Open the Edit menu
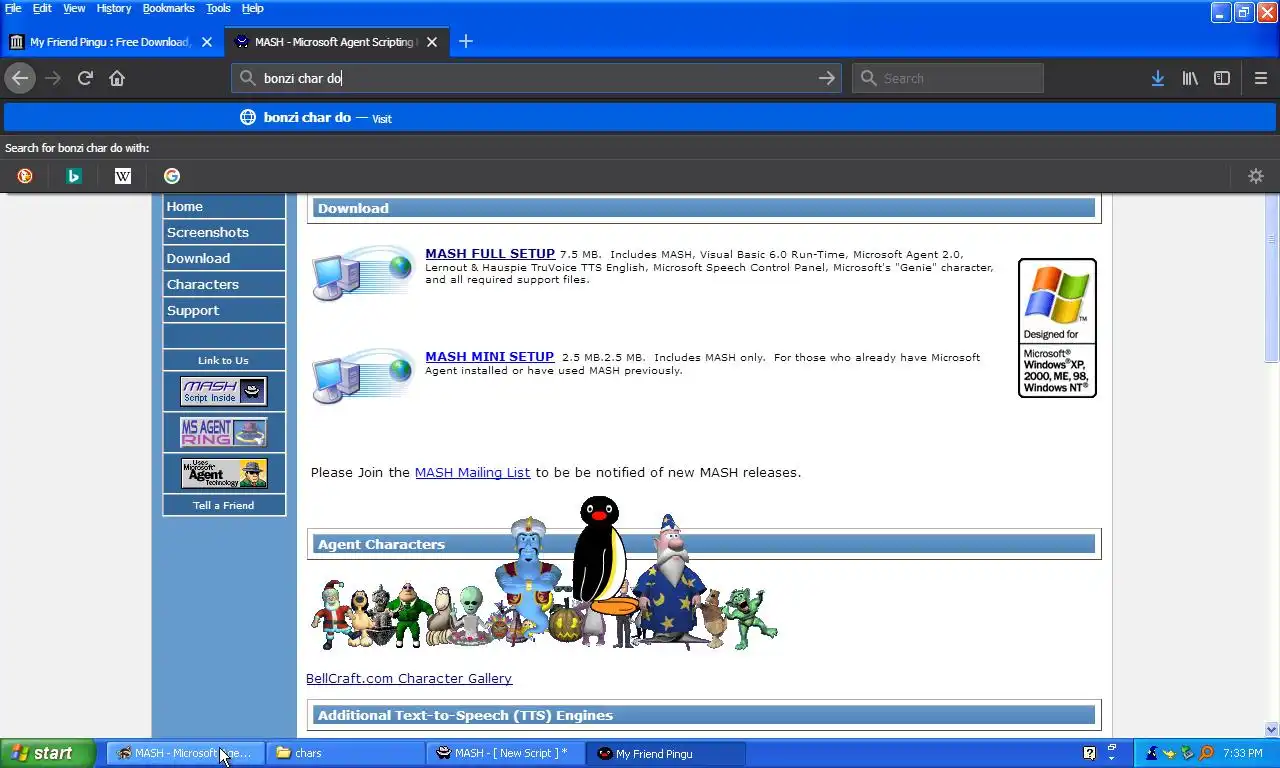Viewport: 1280px width, 768px height. 42,8
